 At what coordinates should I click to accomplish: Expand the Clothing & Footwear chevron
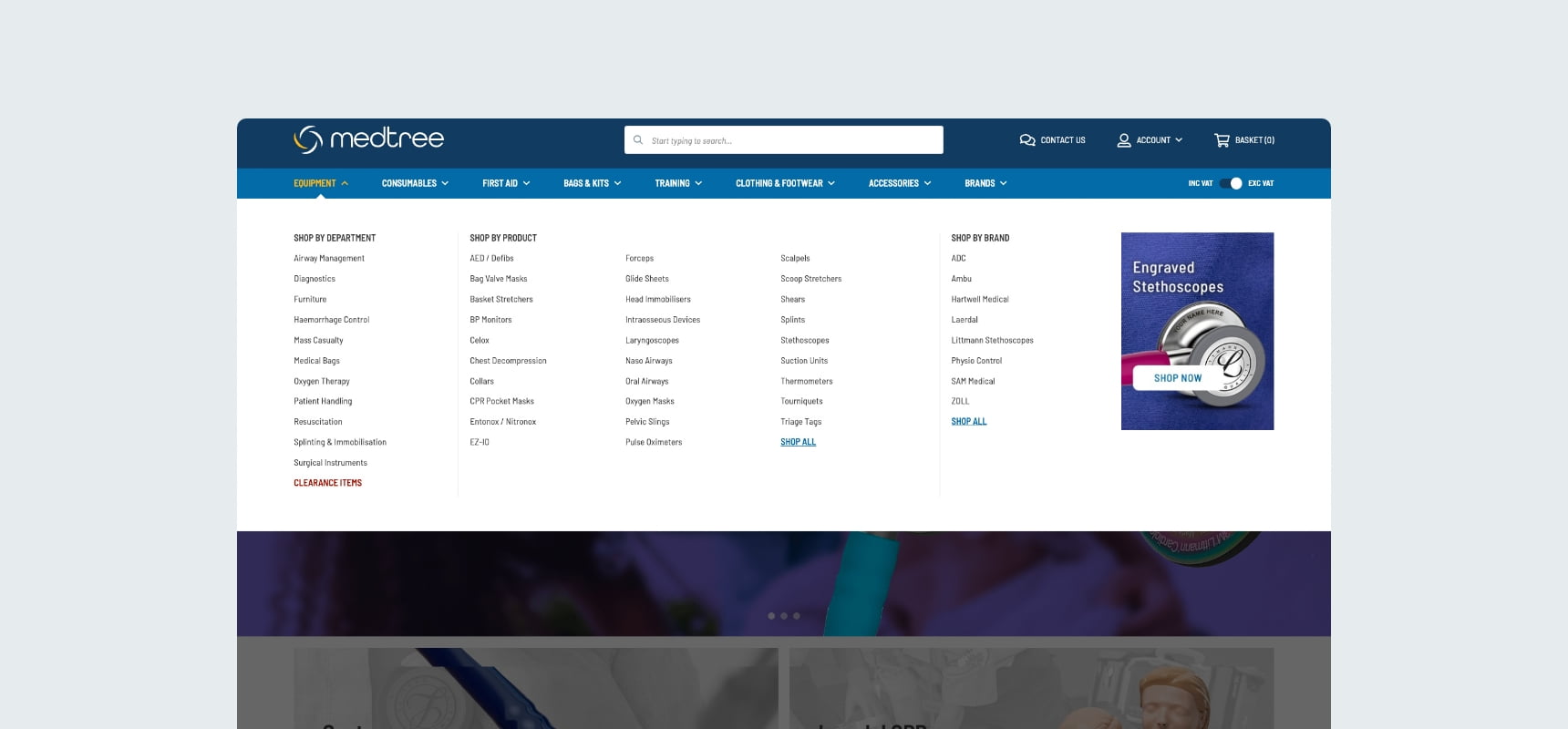point(831,183)
